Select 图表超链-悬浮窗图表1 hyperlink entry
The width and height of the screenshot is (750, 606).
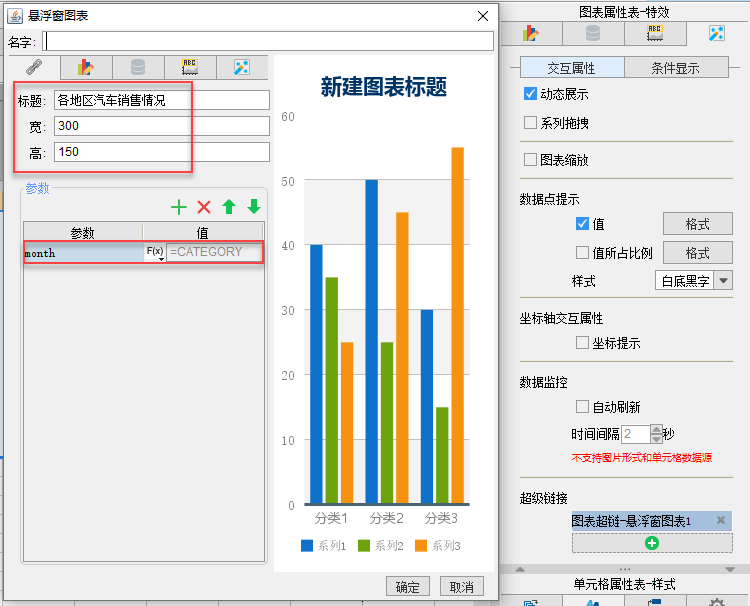pyautogui.click(x=651, y=520)
